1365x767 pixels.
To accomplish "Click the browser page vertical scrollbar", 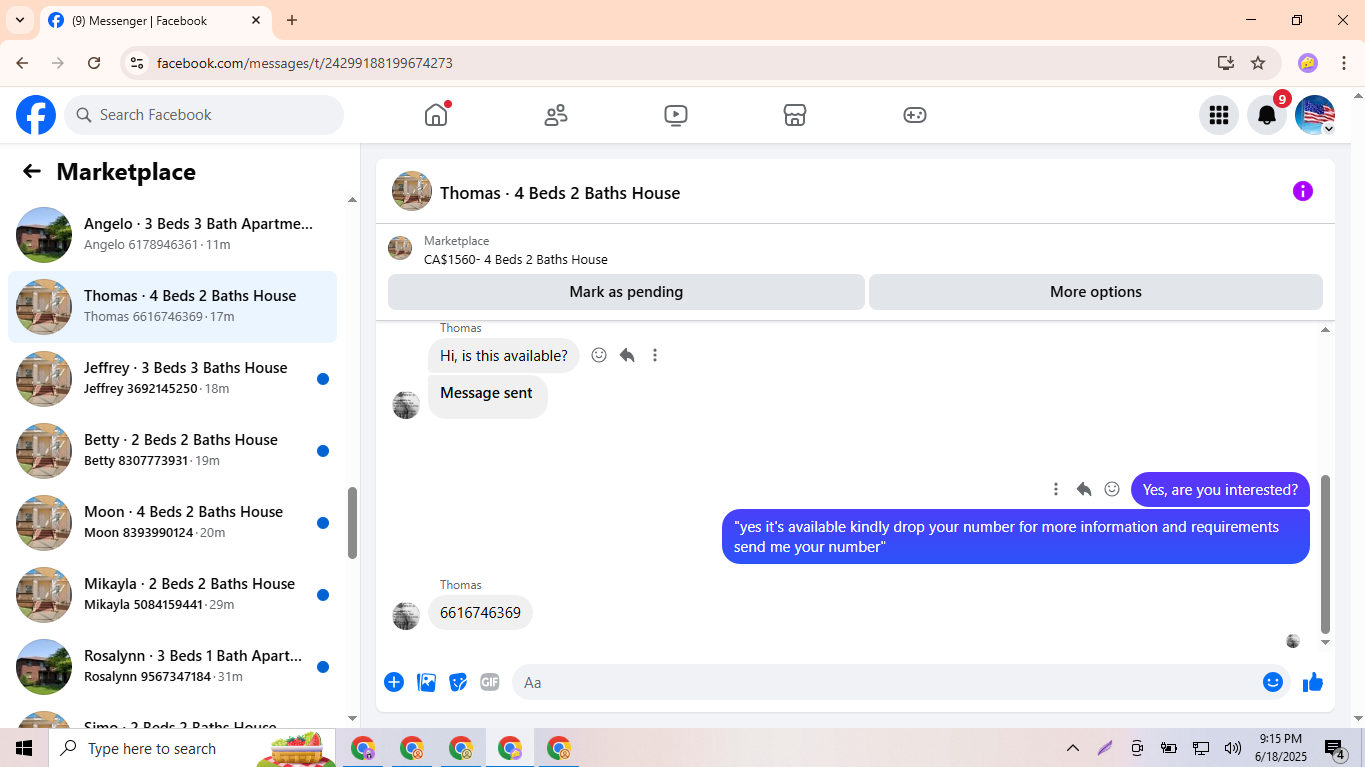I will tap(1357, 407).
